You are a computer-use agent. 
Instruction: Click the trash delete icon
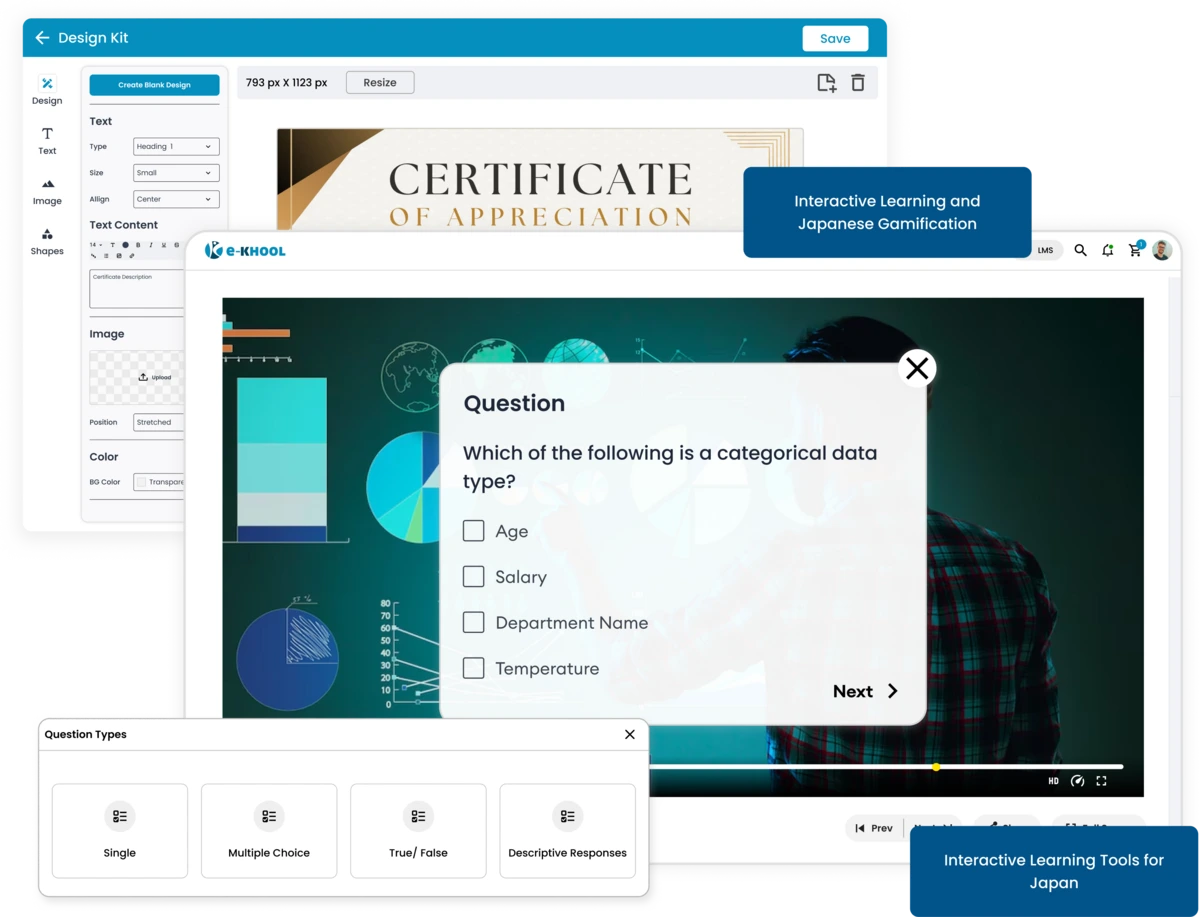tap(858, 83)
